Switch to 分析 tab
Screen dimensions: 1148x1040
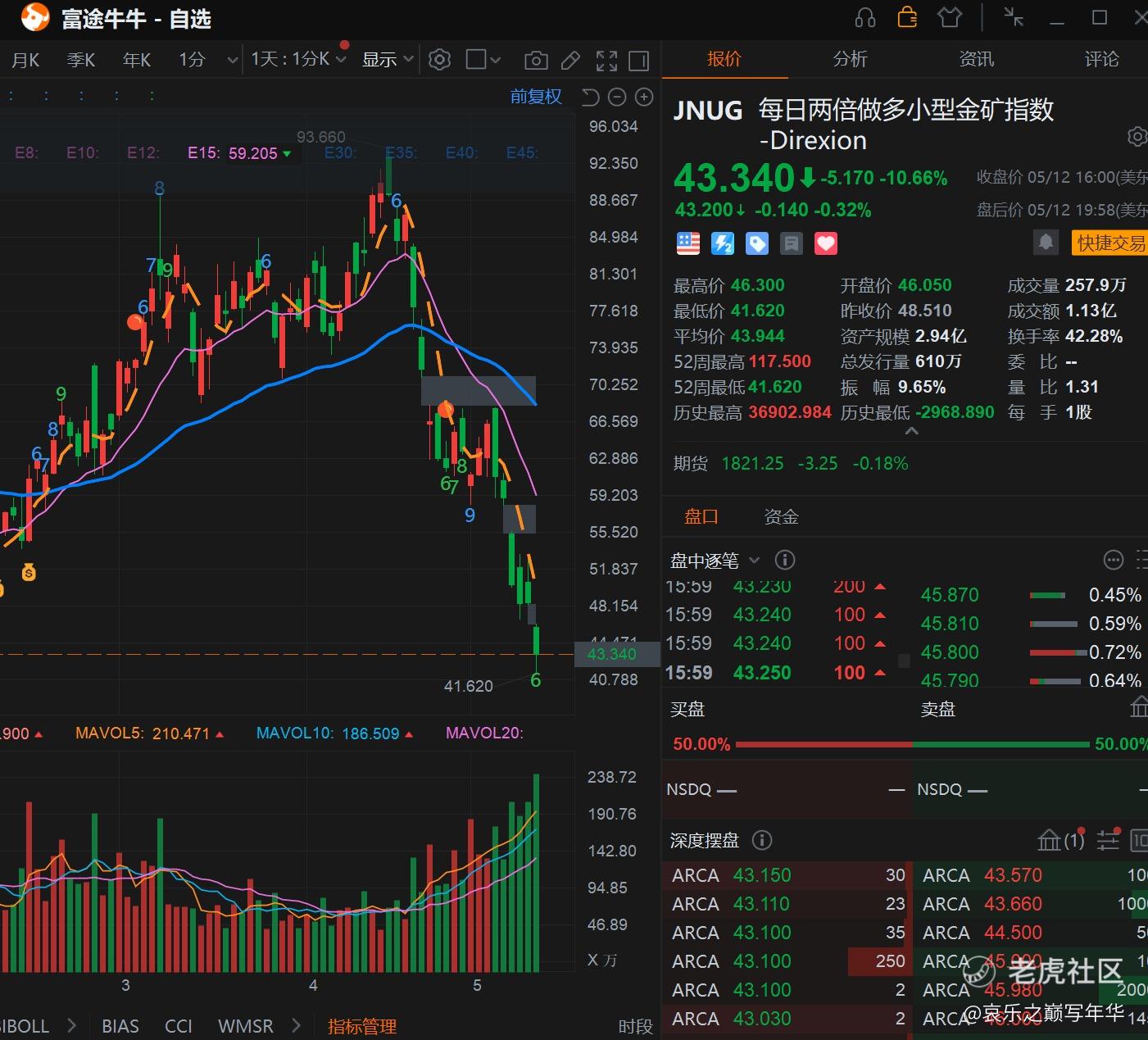pyautogui.click(x=850, y=59)
